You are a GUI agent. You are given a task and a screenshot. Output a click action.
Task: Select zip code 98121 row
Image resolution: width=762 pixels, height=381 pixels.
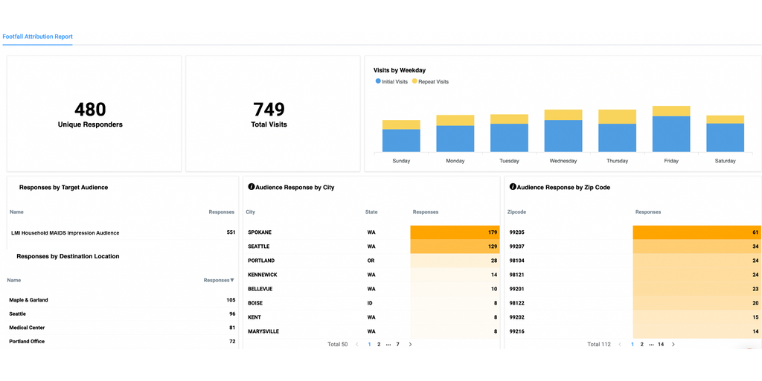pos(633,275)
